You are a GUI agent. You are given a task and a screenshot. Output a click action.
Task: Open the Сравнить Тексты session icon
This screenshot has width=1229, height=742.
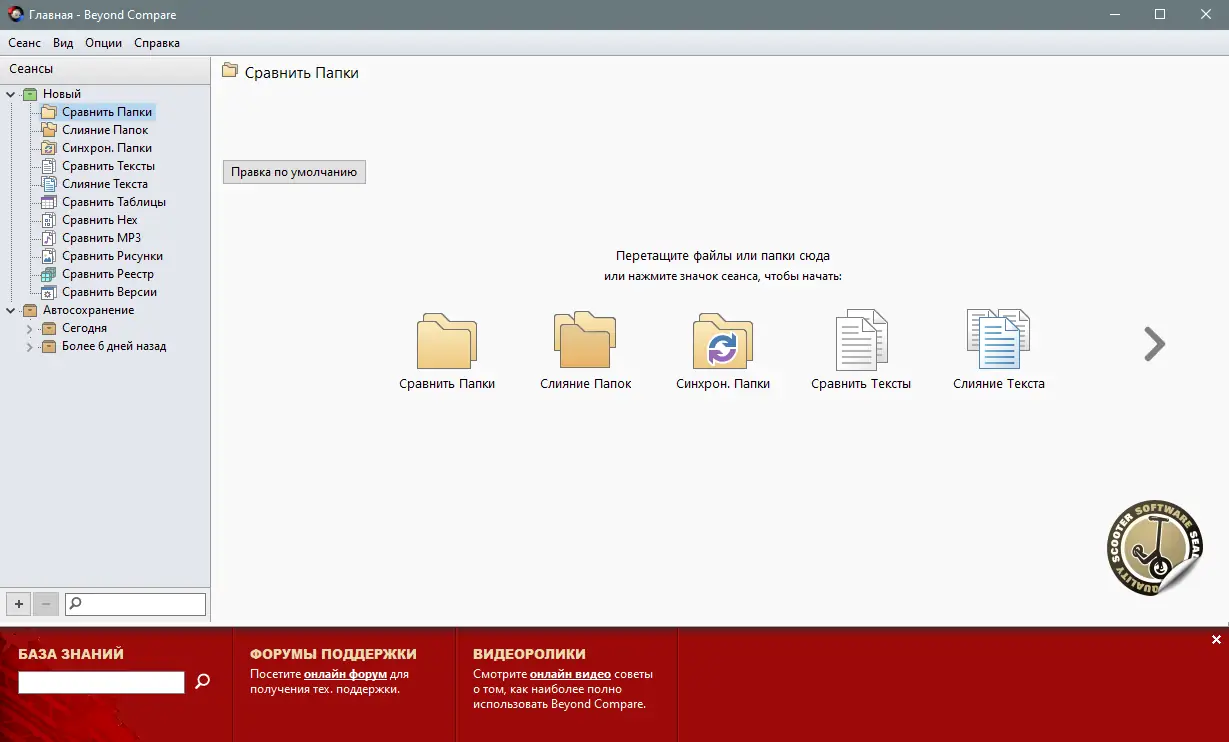coord(861,340)
